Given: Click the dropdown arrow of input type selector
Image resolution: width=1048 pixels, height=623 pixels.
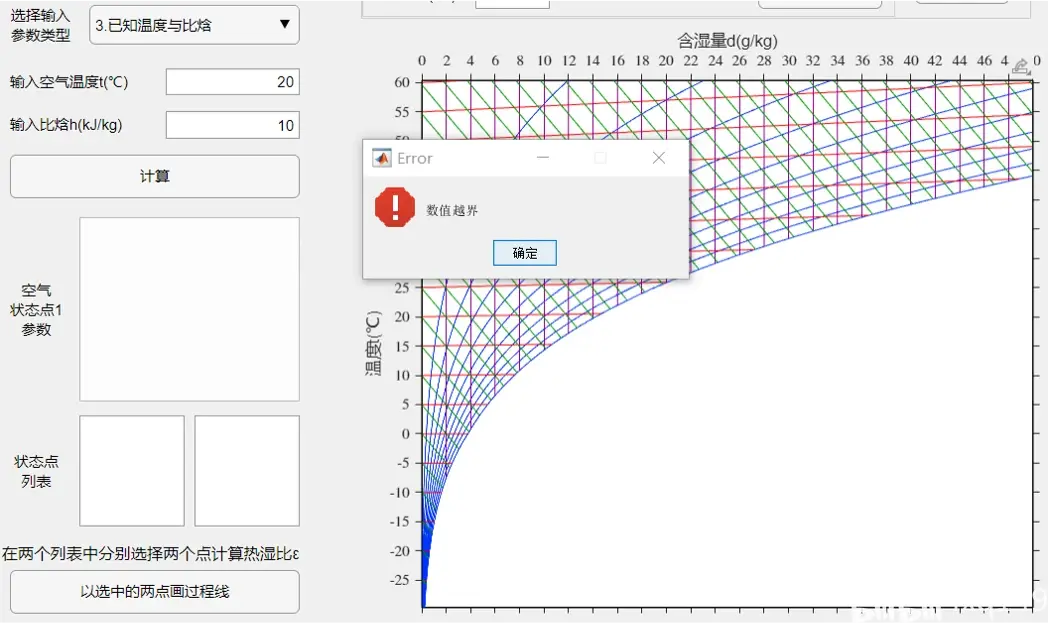Looking at the screenshot, I should (285, 25).
